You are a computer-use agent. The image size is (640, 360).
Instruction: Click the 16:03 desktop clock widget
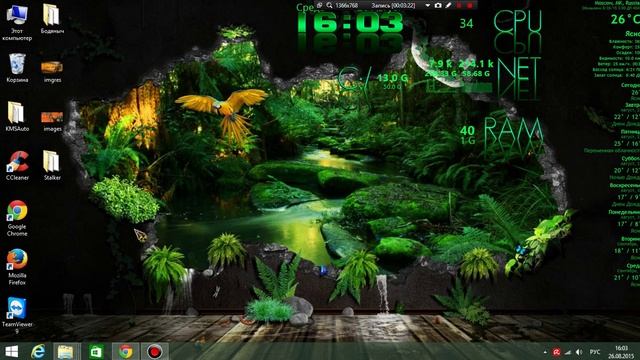click(x=350, y=22)
